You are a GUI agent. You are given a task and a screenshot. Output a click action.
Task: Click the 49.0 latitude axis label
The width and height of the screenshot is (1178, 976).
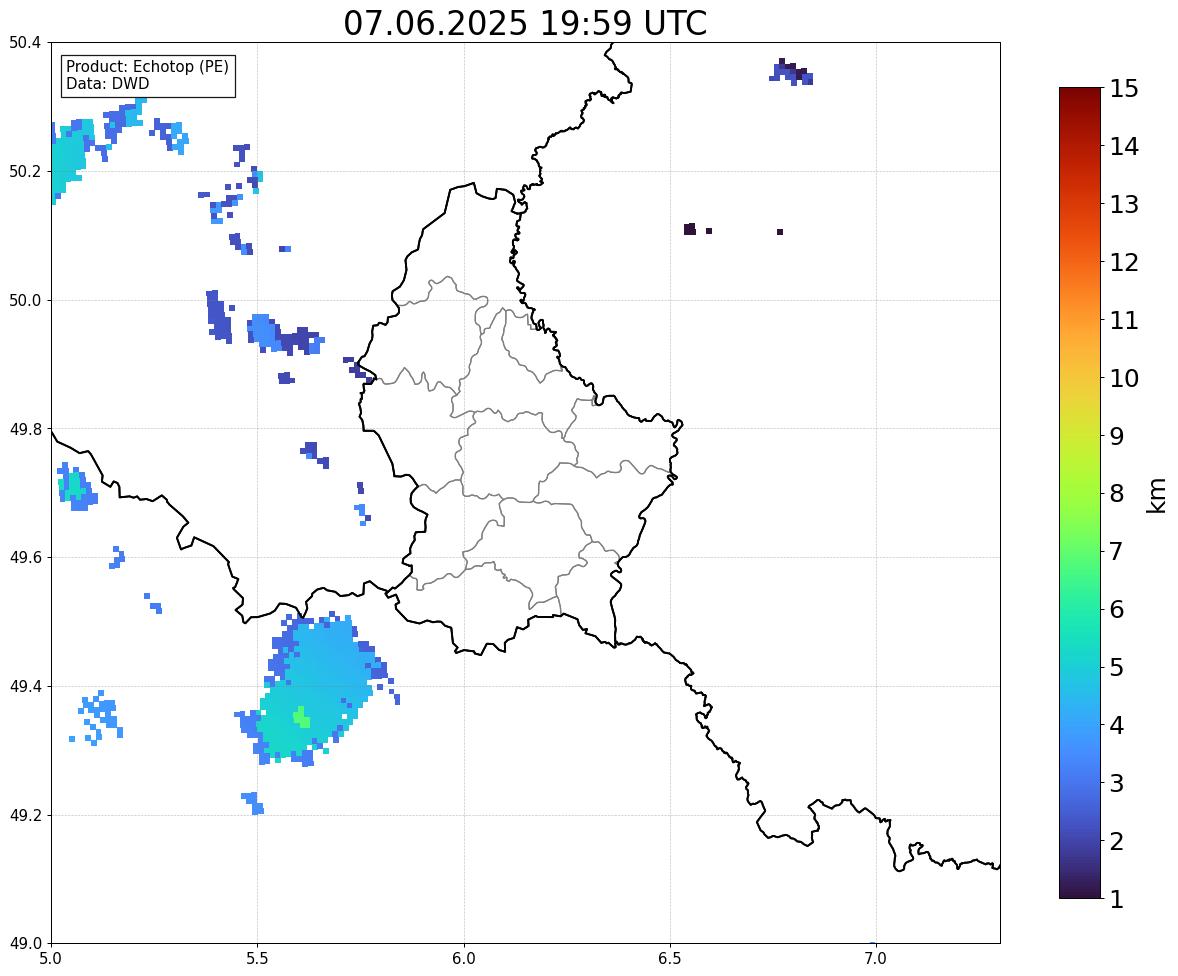(24, 944)
